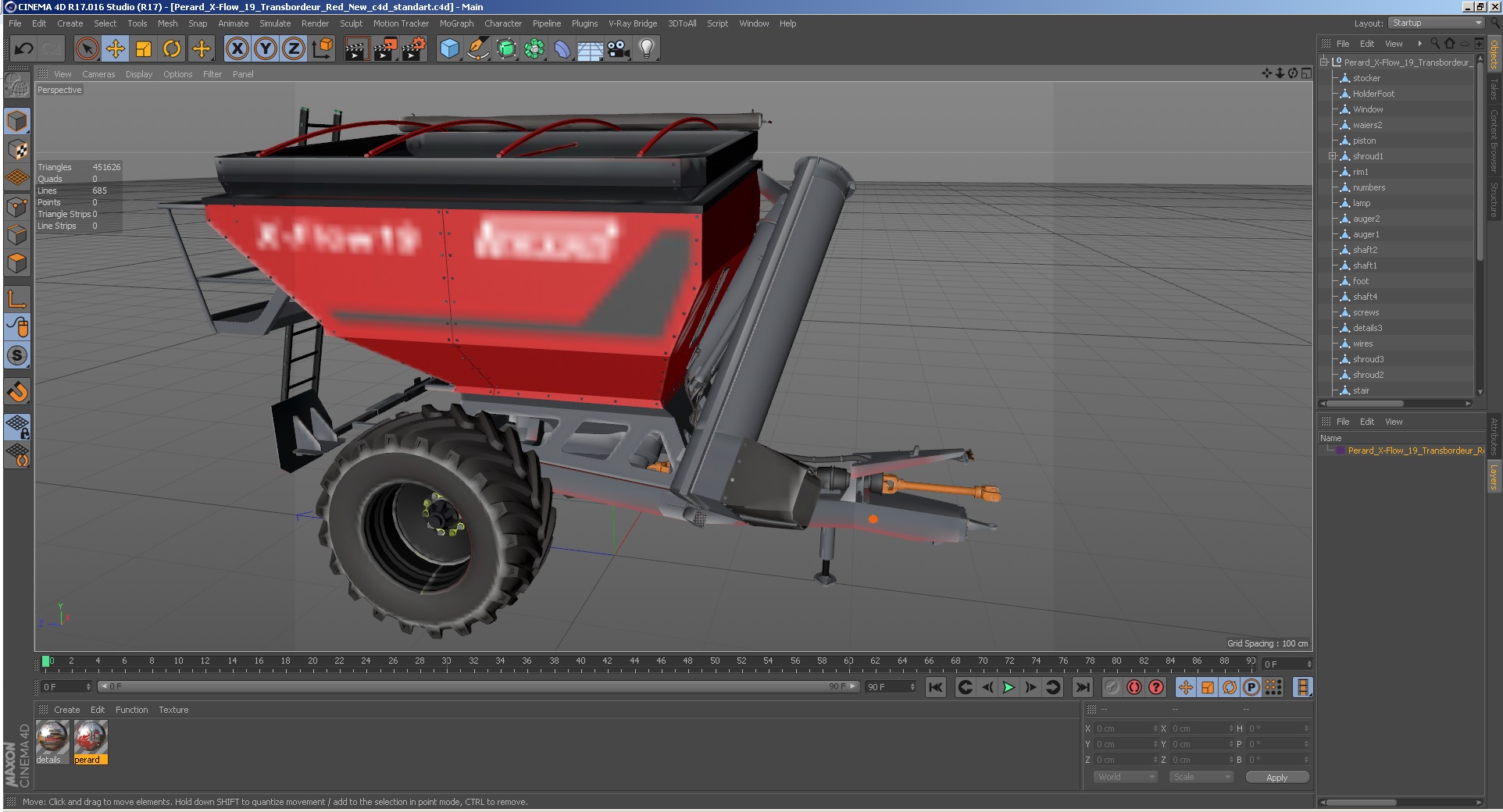Collapse the Perard_X-Flow_19_Transbordeur root object

coord(1324,62)
